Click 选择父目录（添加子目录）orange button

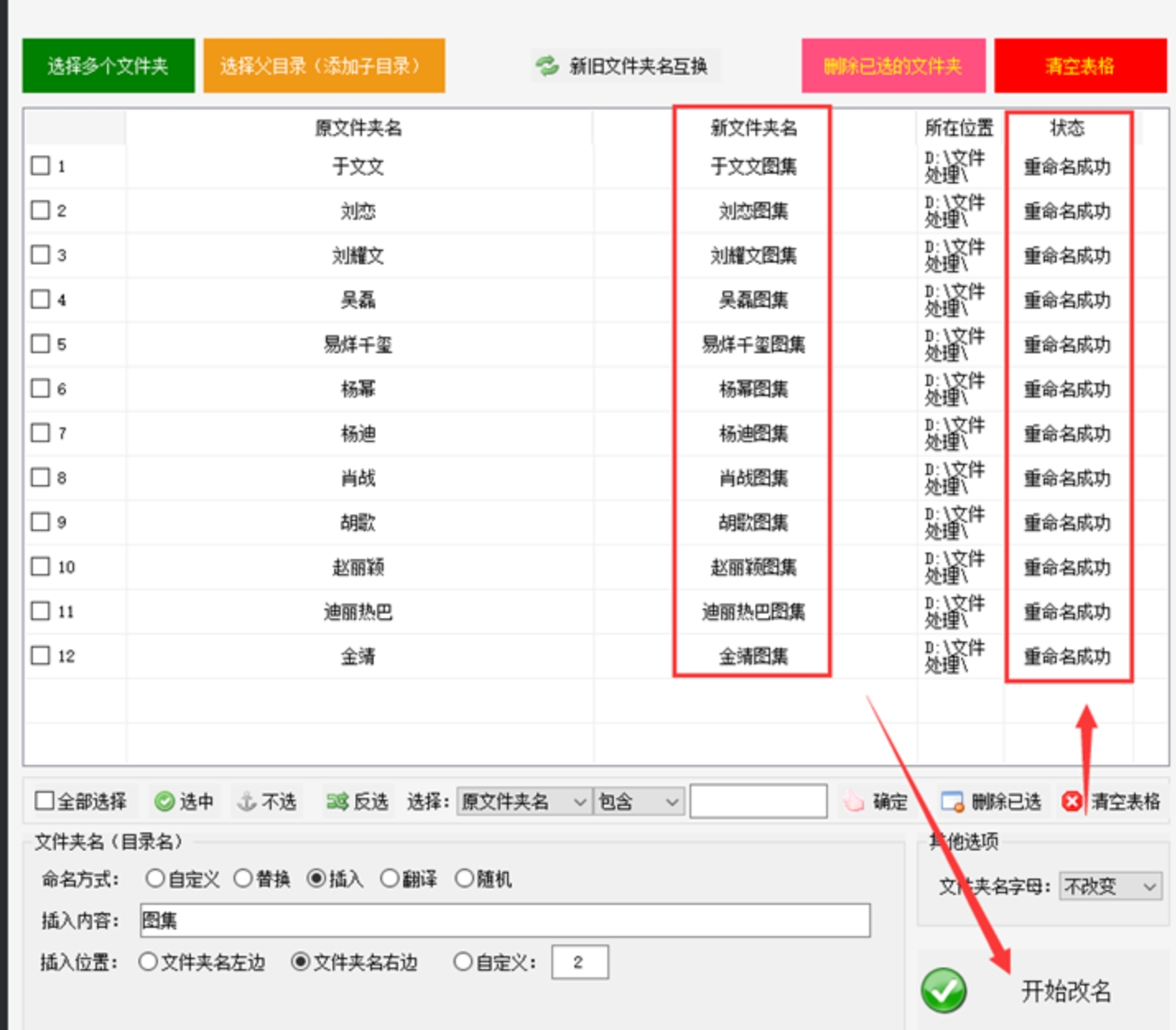pyautogui.click(x=324, y=66)
